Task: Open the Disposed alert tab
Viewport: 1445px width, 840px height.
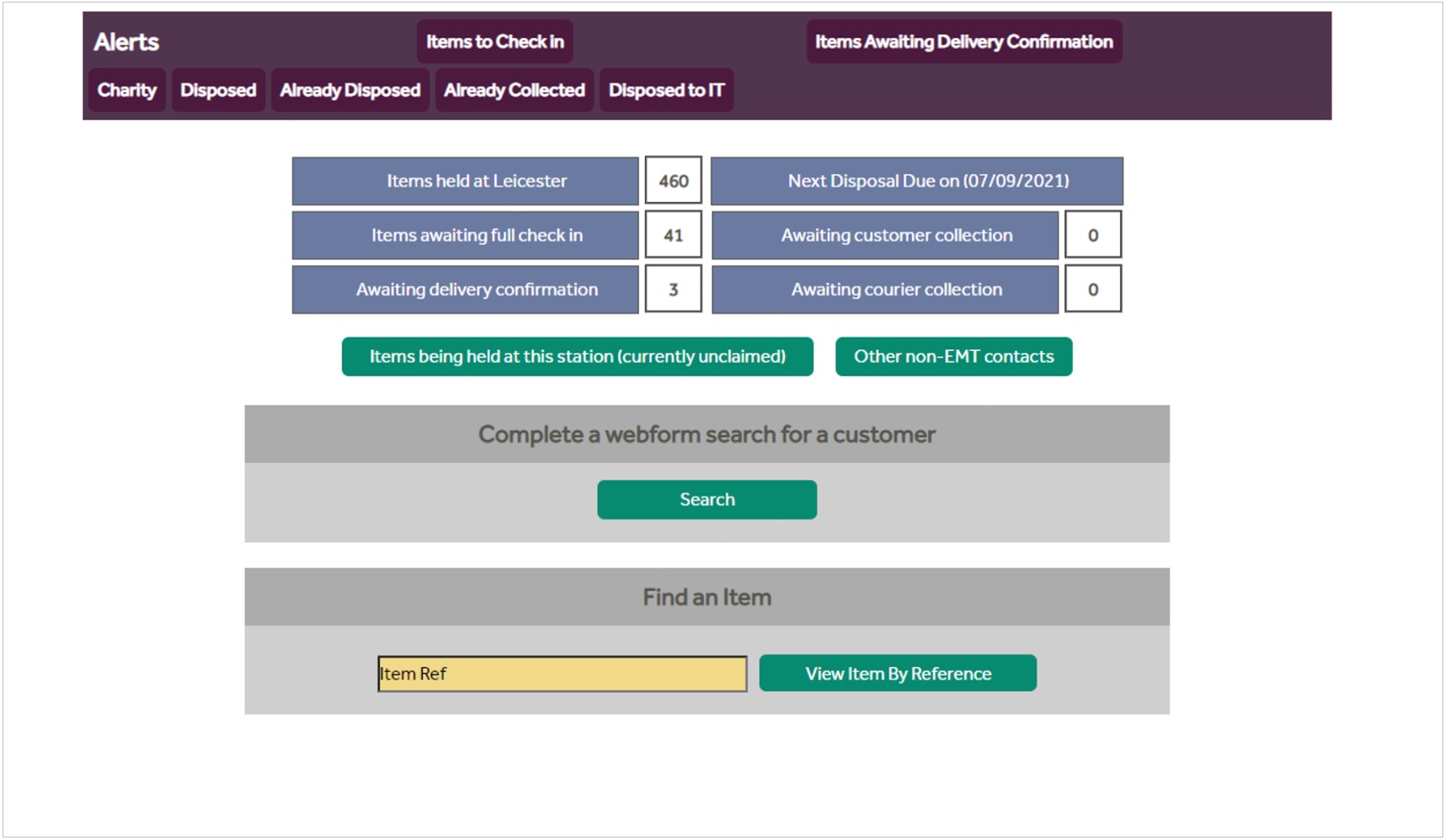Action: (x=218, y=90)
